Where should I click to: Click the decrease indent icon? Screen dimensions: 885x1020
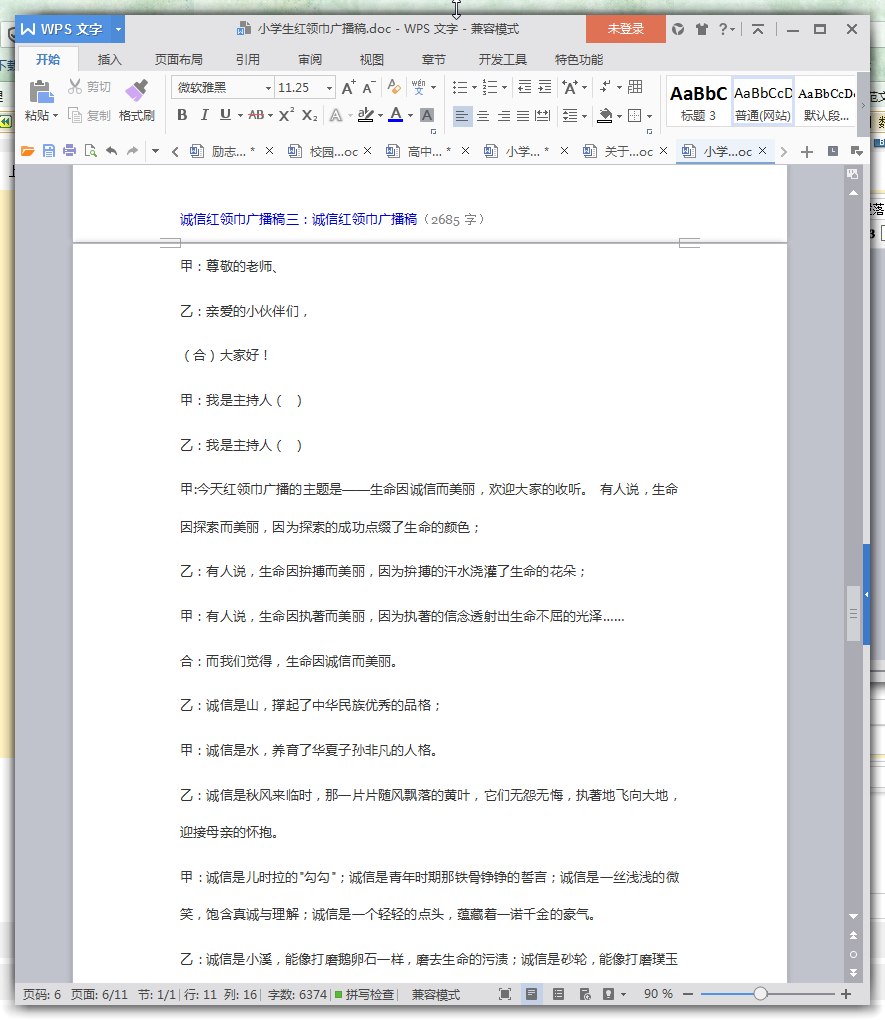coord(524,87)
